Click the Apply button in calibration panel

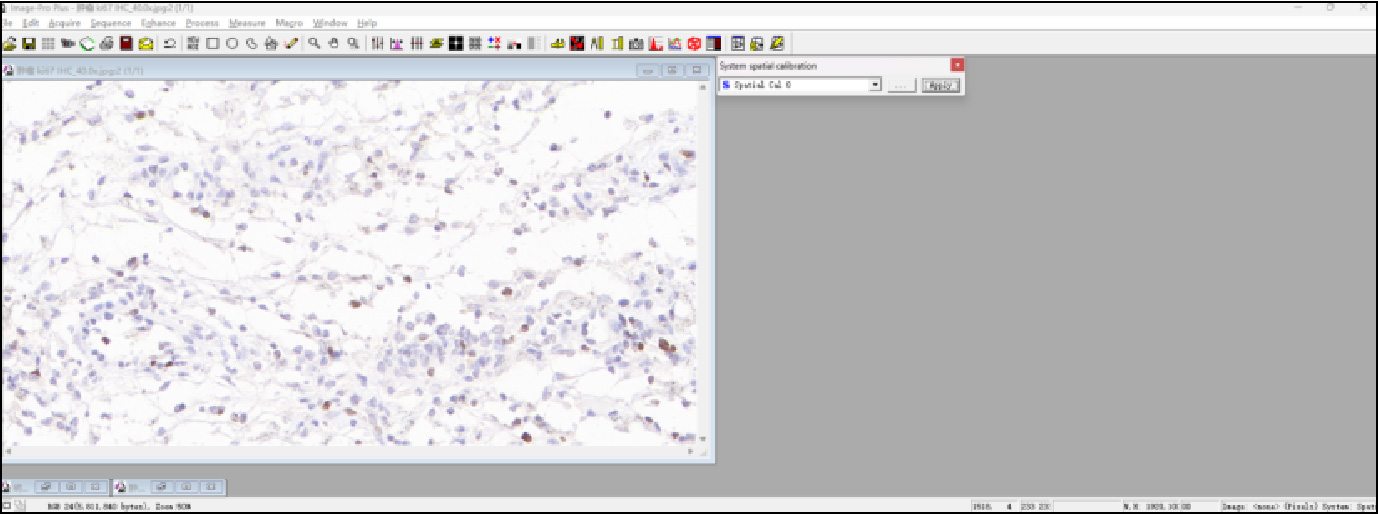pos(940,85)
